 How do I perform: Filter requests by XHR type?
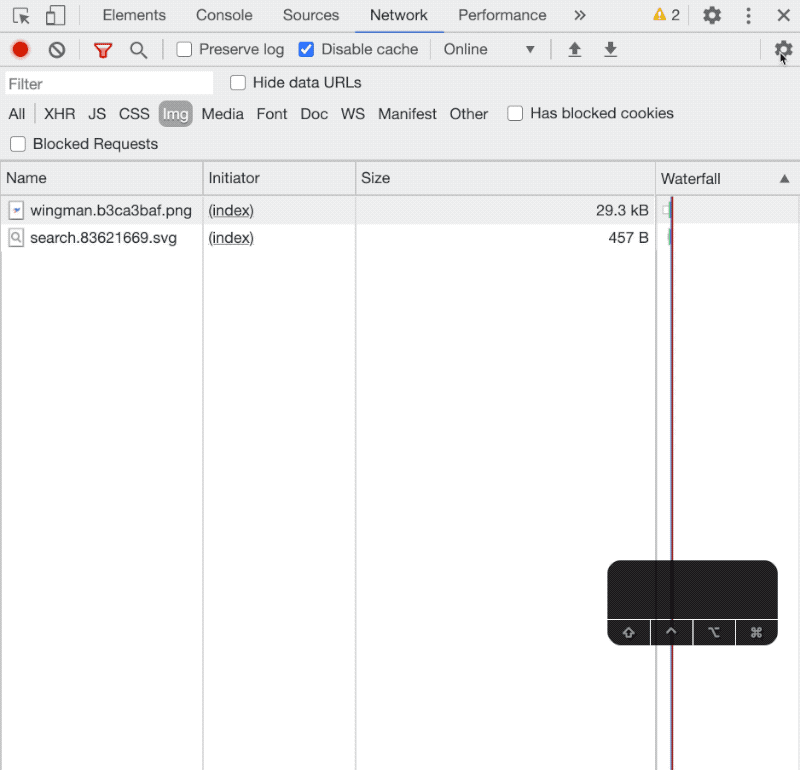coord(59,114)
